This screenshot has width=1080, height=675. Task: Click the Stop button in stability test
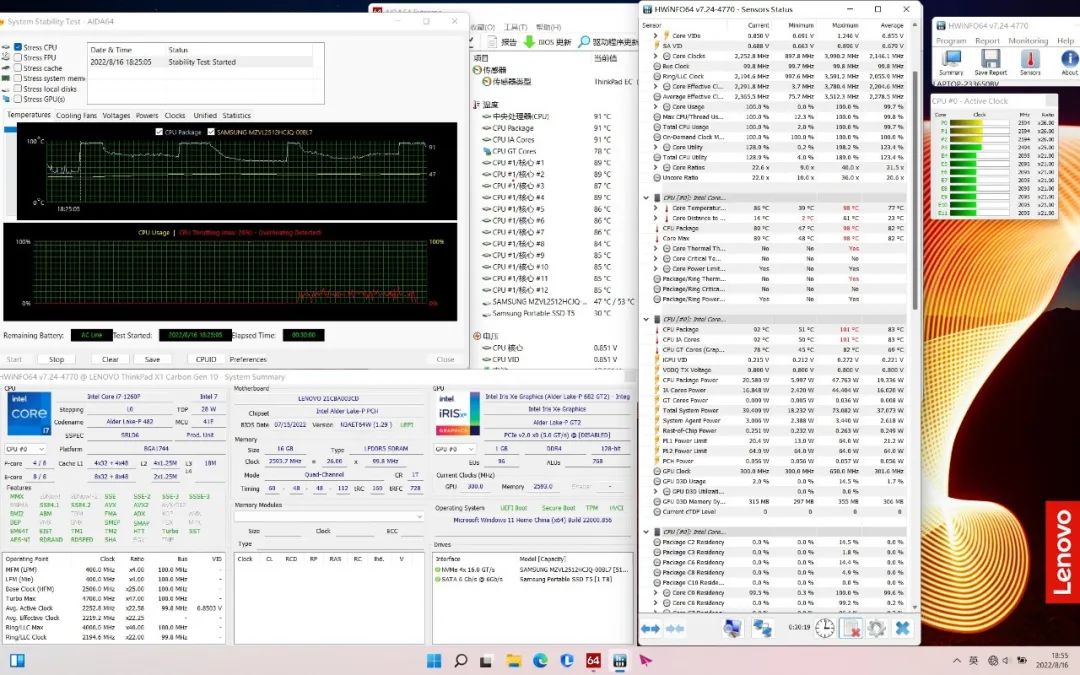click(57, 359)
